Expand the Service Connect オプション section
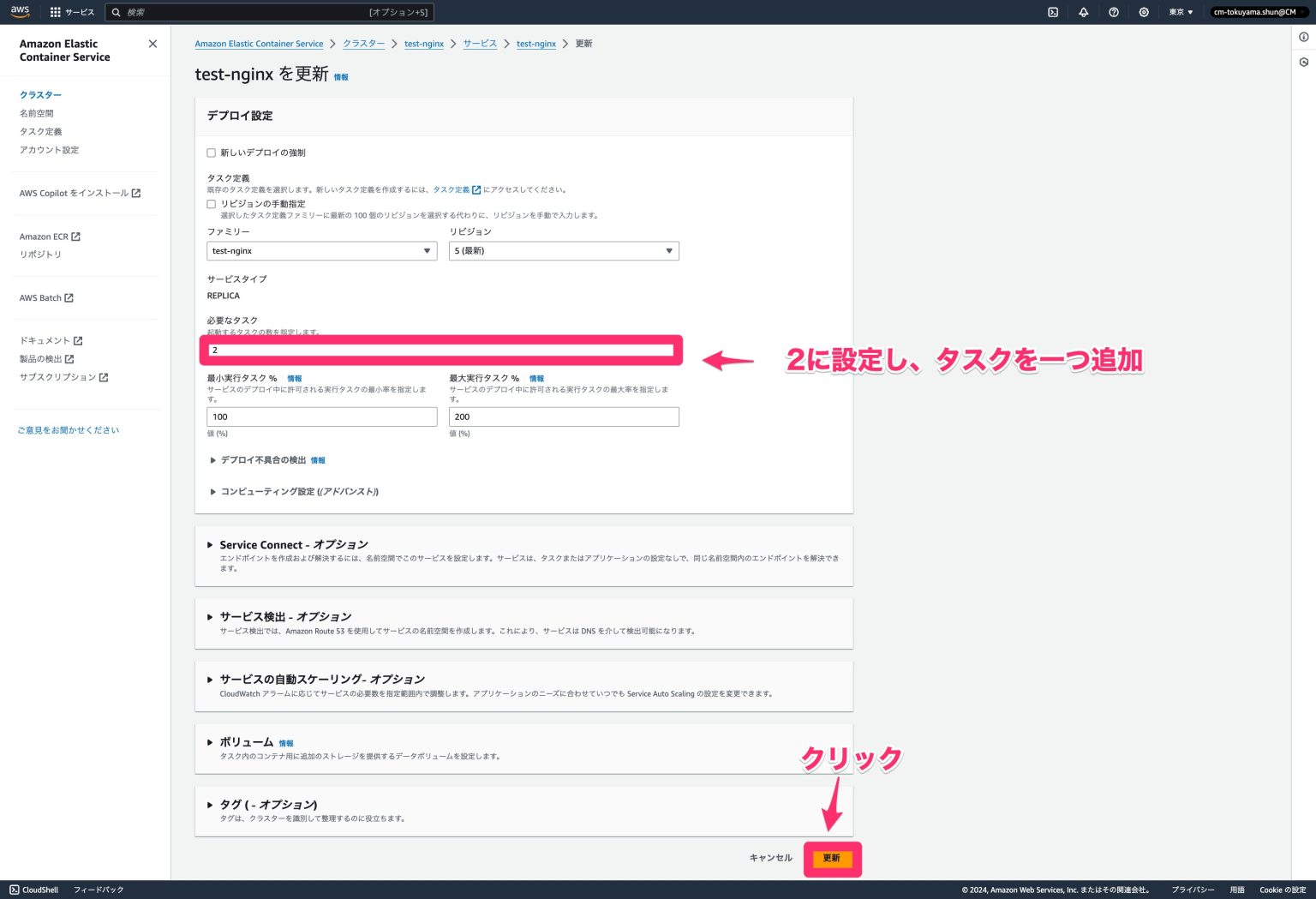 click(210, 545)
